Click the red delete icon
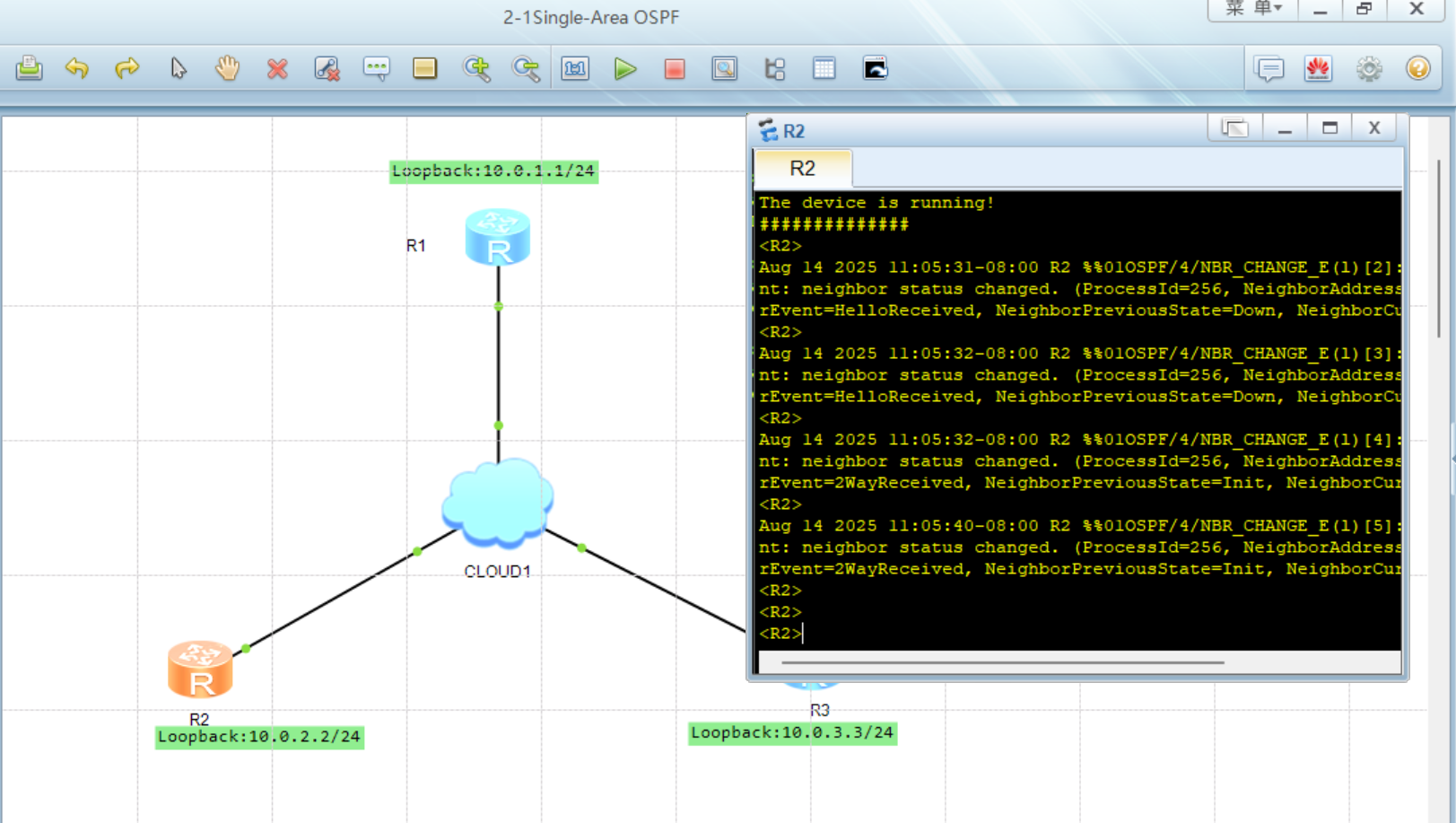This screenshot has width=1456, height=823. 277,68
